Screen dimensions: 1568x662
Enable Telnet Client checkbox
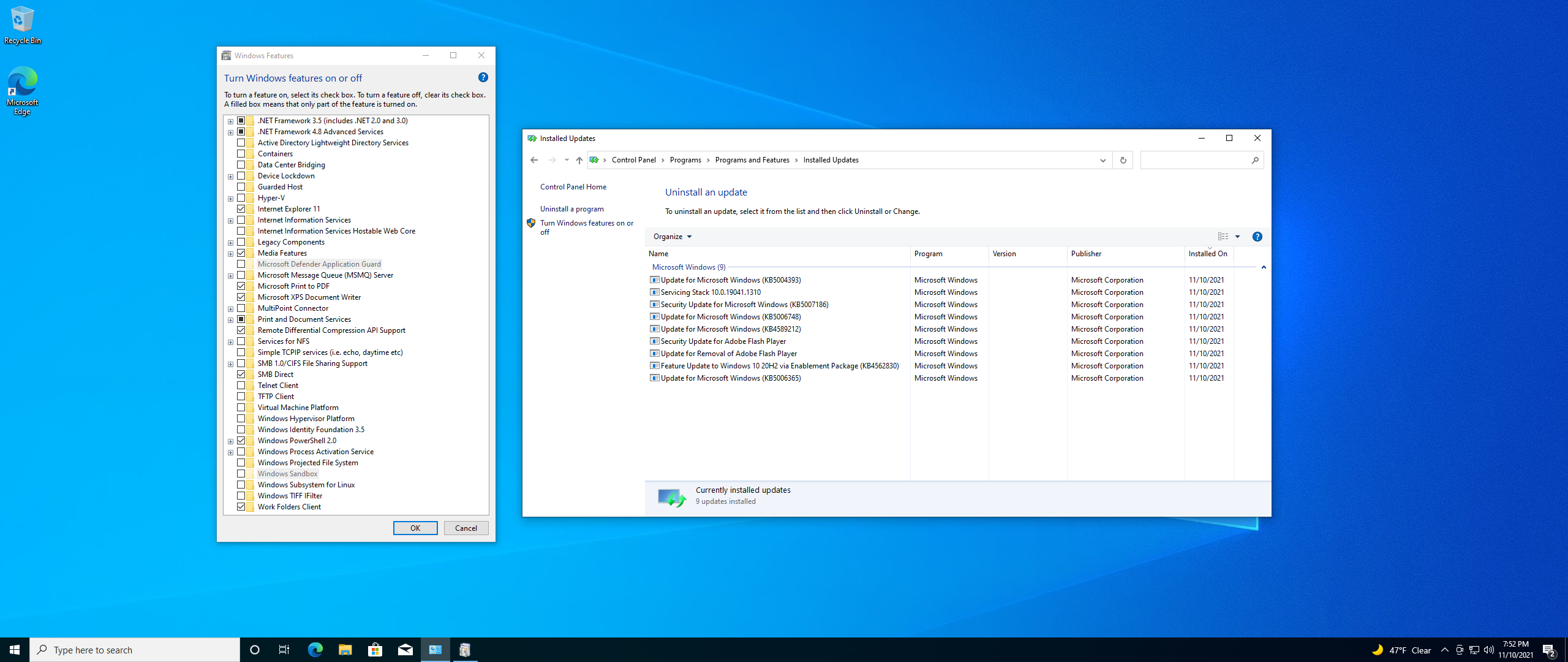(x=241, y=386)
